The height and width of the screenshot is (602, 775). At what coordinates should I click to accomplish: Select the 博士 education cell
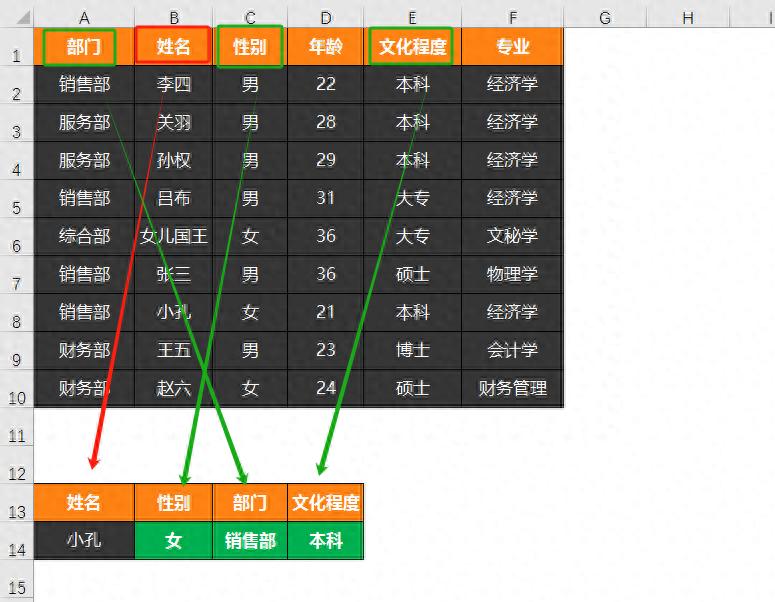pos(412,351)
